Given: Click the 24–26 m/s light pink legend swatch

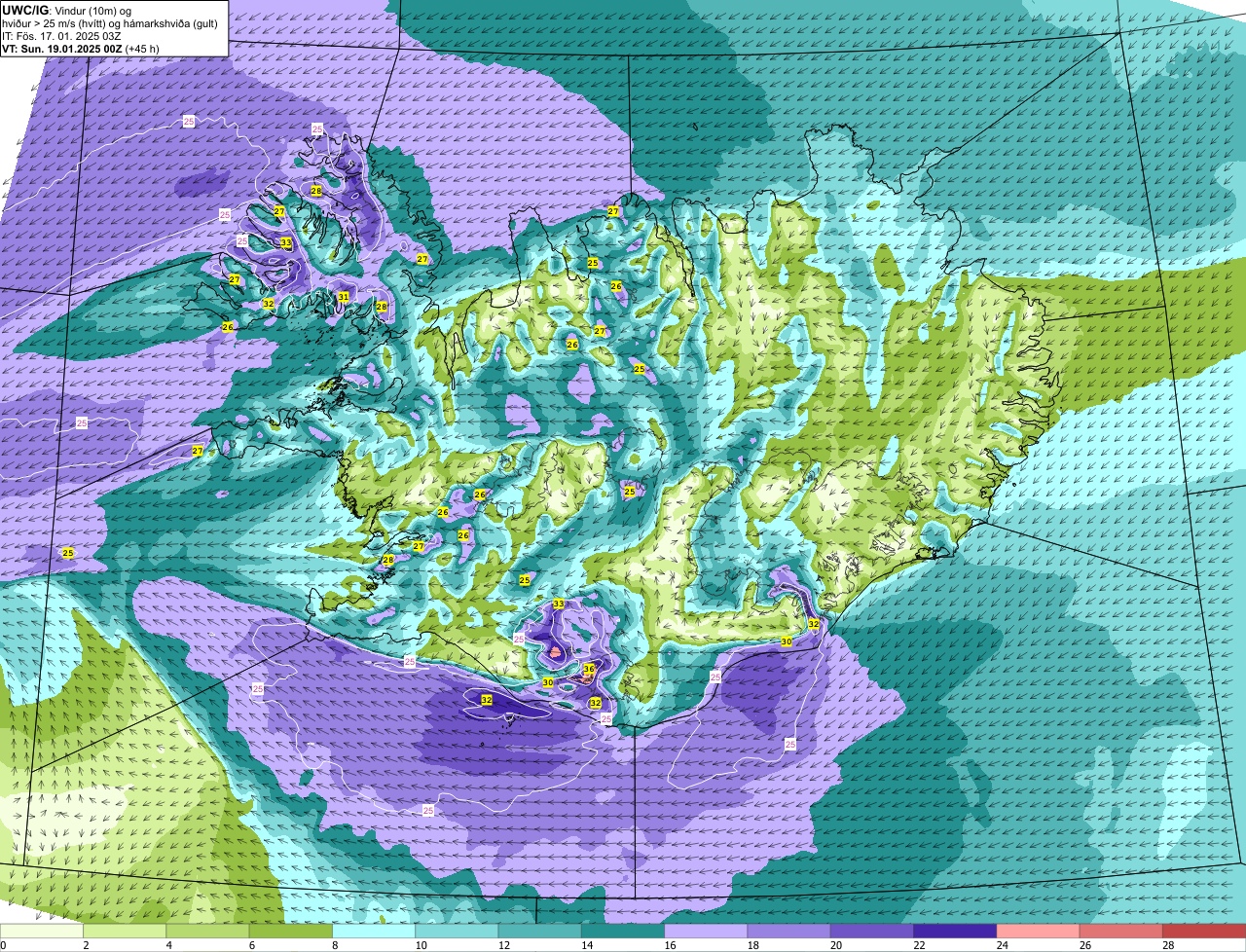Looking at the screenshot, I should (1039, 932).
